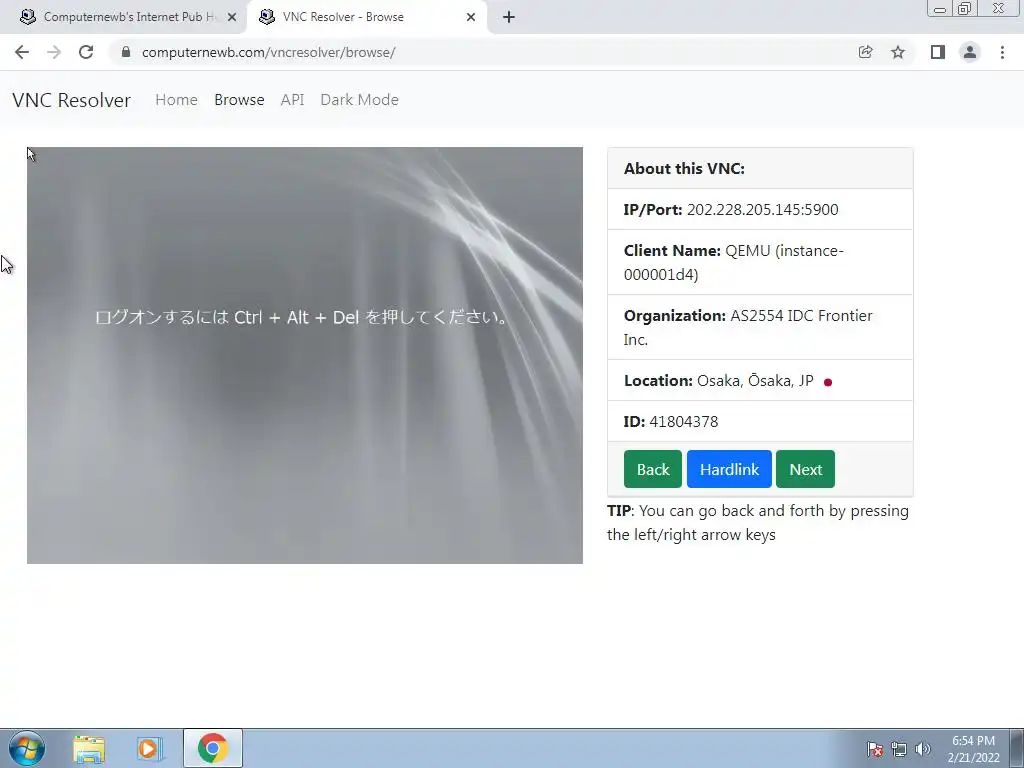1024x768 pixels.
Task: Click the Organization AS2554 IDC Frontier text
Action: [x=748, y=327]
